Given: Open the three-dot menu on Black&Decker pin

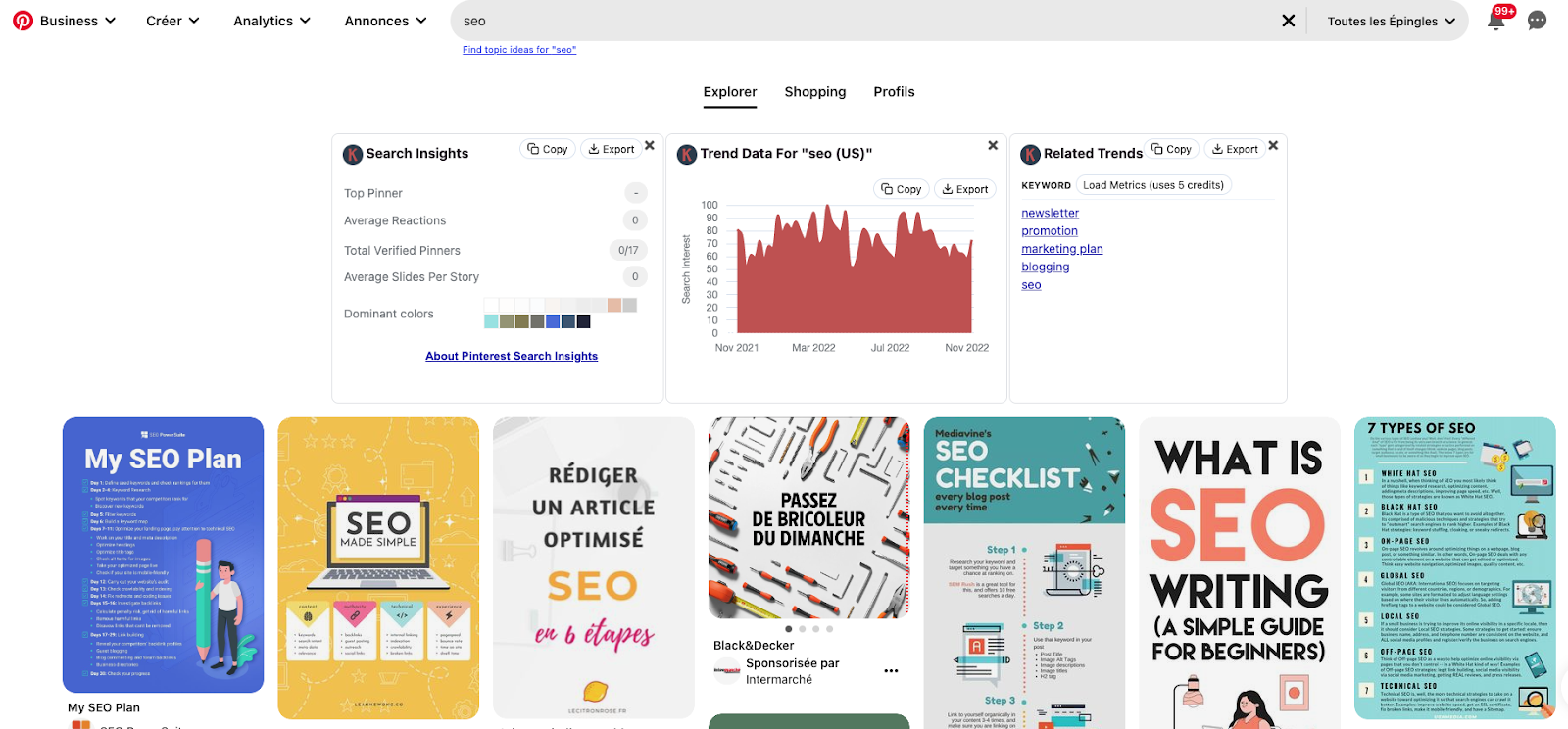Looking at the screenshot, I should (x=891, y=671).
